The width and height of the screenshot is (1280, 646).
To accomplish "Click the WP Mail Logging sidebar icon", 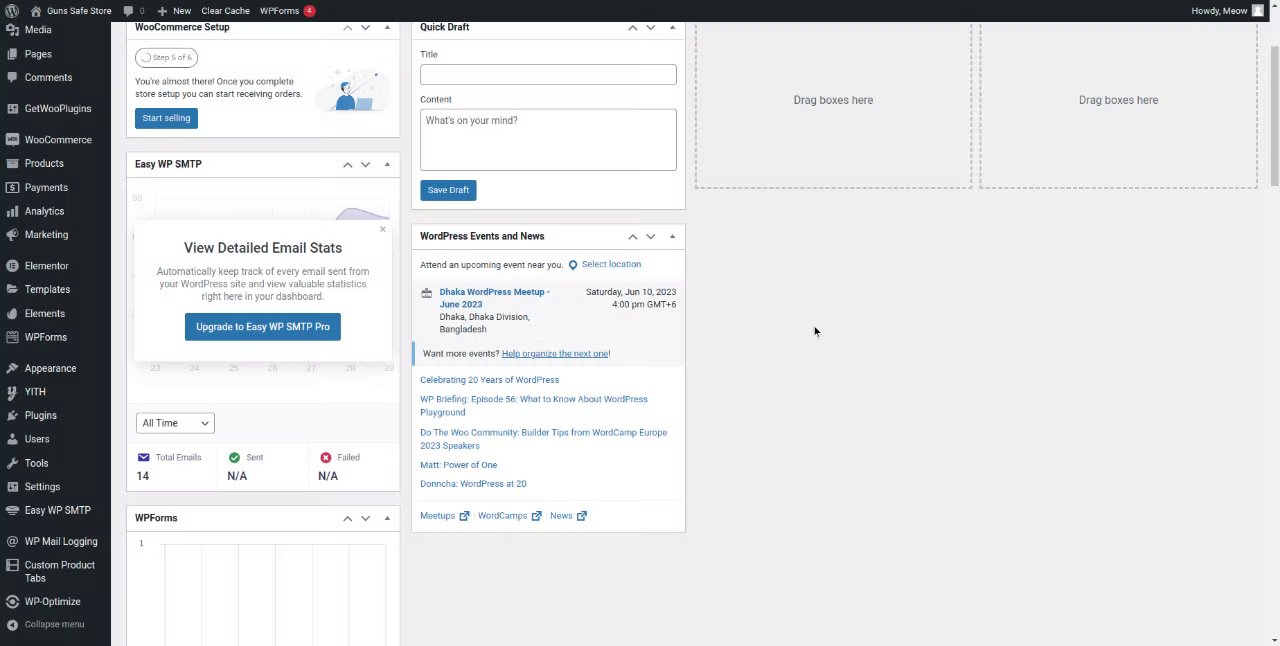I will pos(12,542).
